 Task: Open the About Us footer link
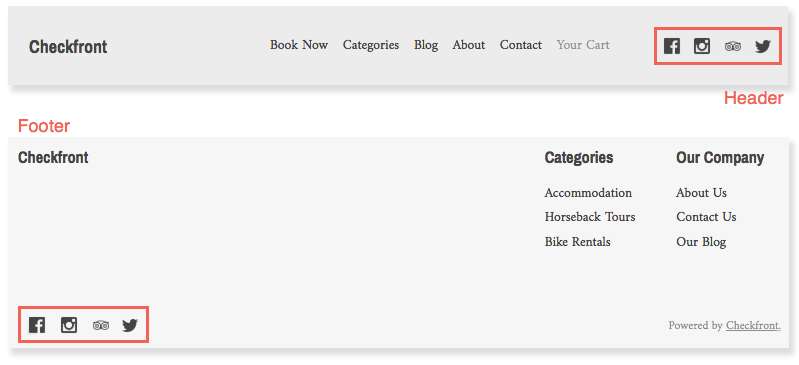701,193
